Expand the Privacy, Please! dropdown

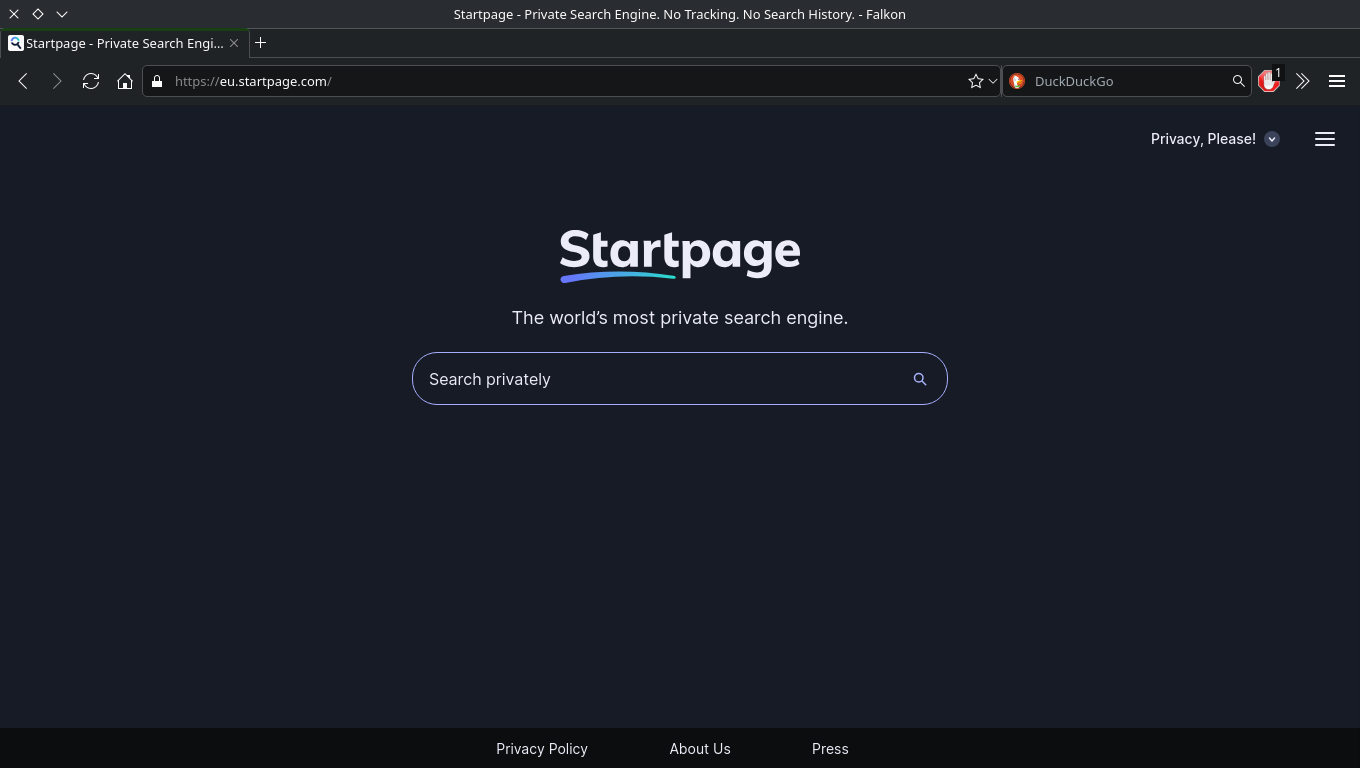point(1271,139)
